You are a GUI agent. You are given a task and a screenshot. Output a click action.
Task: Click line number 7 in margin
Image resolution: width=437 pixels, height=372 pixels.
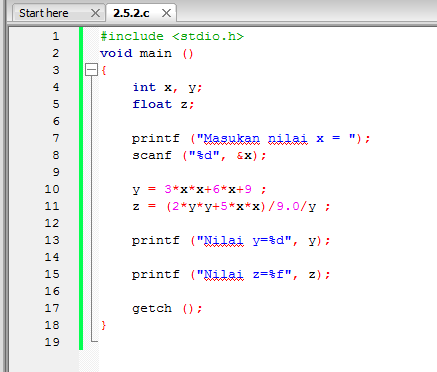tap(56, 138)
